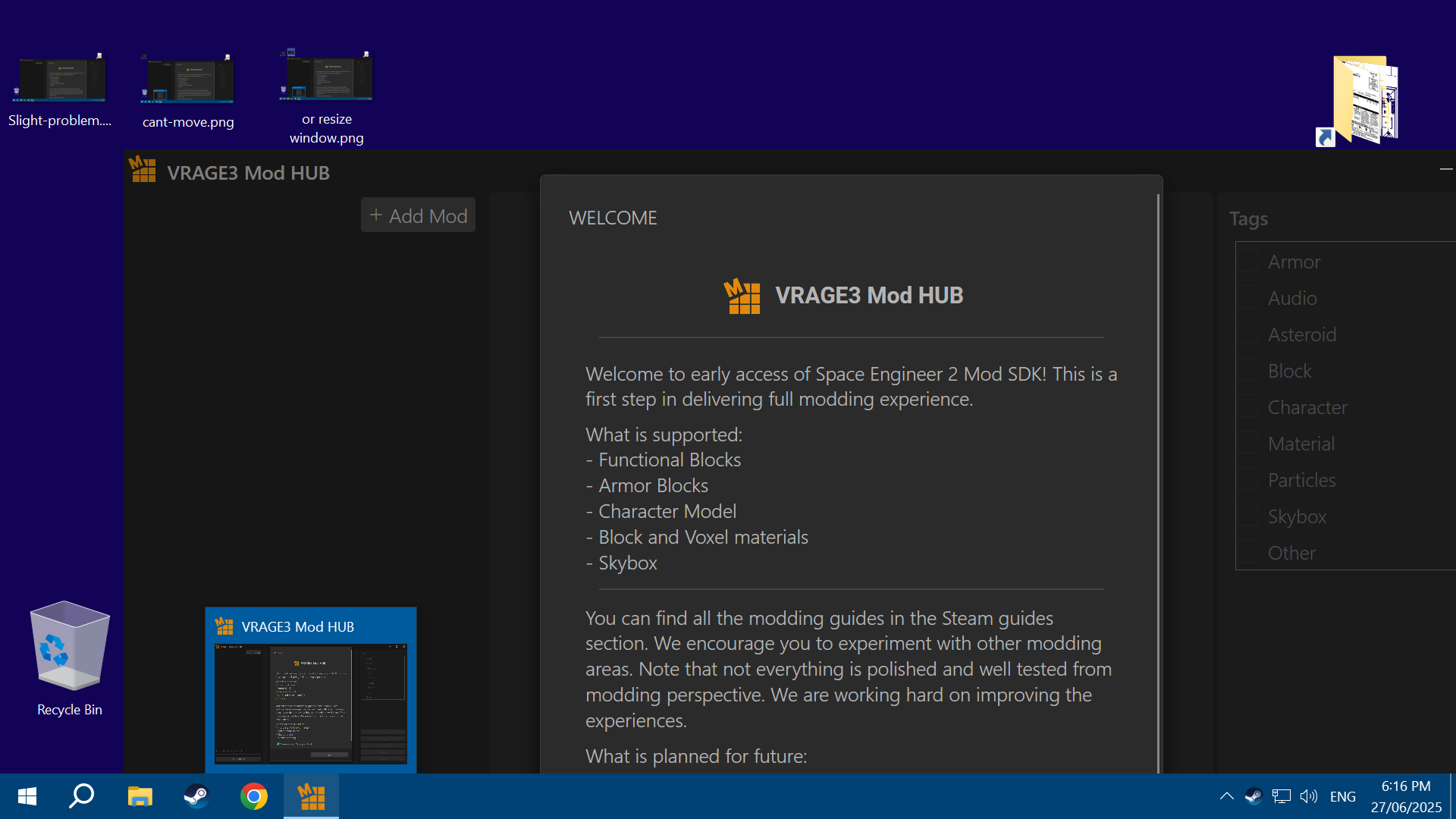This screenshot has height=819, width=1456.
Task: Click the '- Block and Voxel materials' line
Action: point(697,537)
